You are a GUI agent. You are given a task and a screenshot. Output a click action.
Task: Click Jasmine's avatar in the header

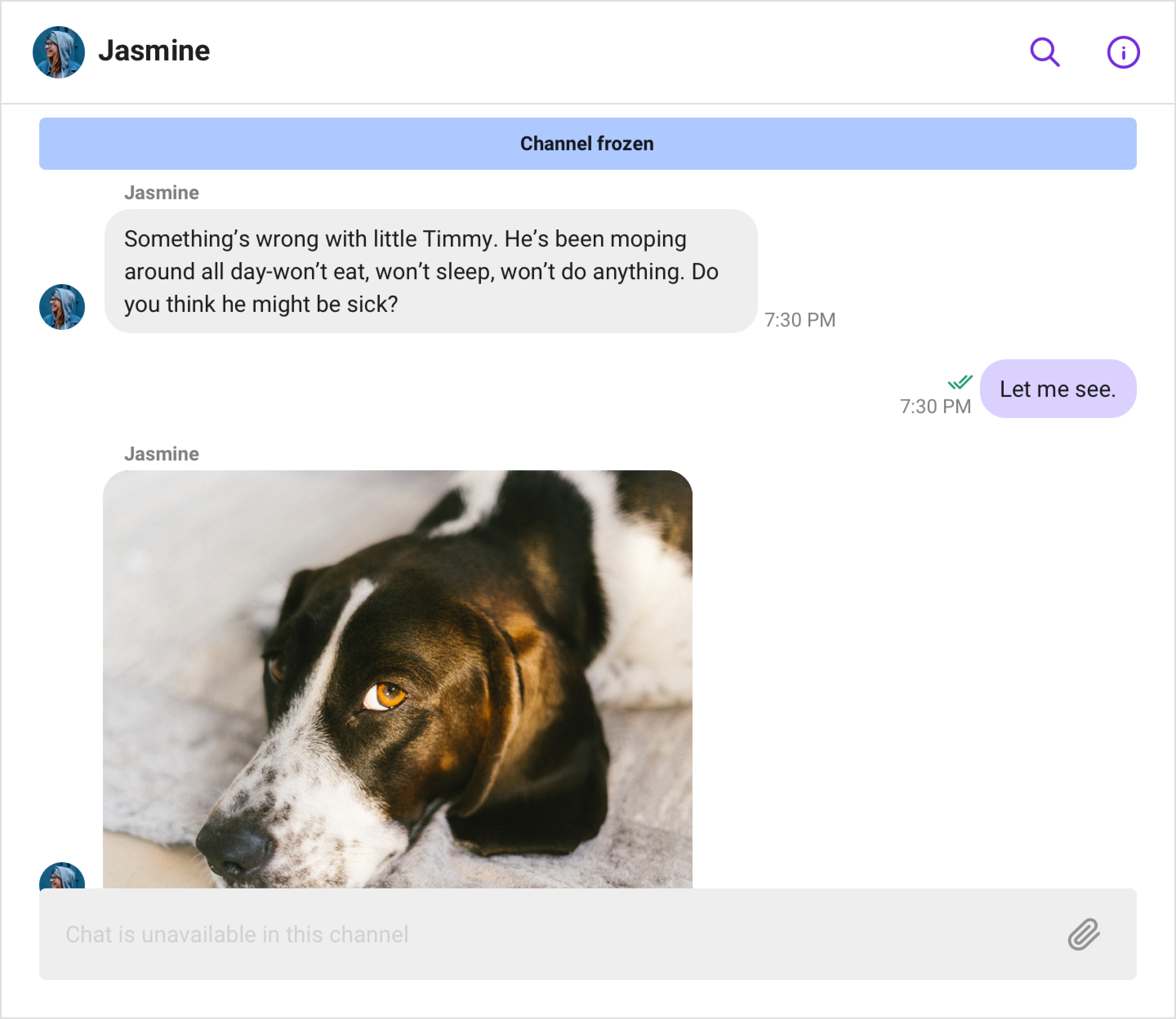click(x=60, y=52)
